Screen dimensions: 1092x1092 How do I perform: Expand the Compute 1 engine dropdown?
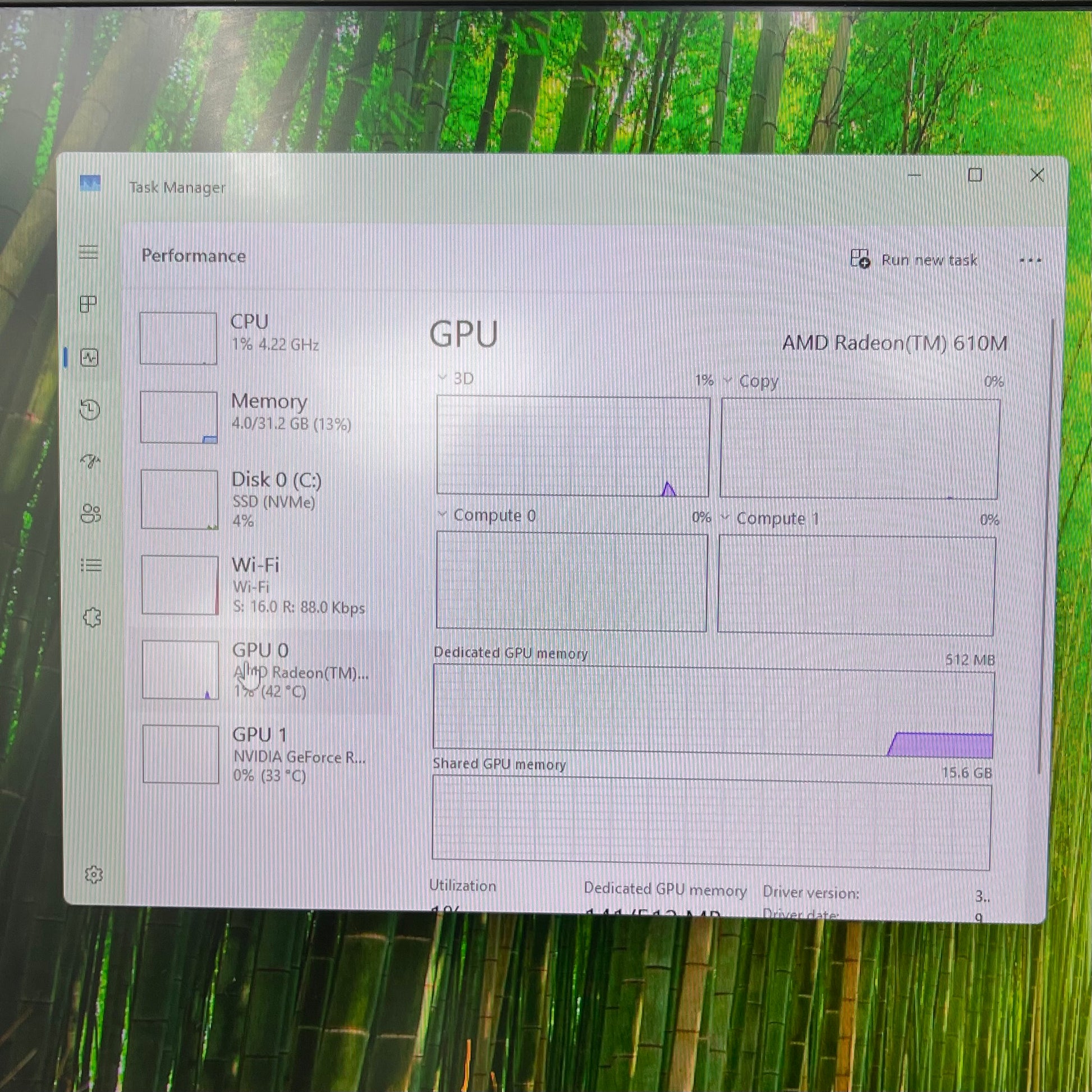click(x=726, y=518)
